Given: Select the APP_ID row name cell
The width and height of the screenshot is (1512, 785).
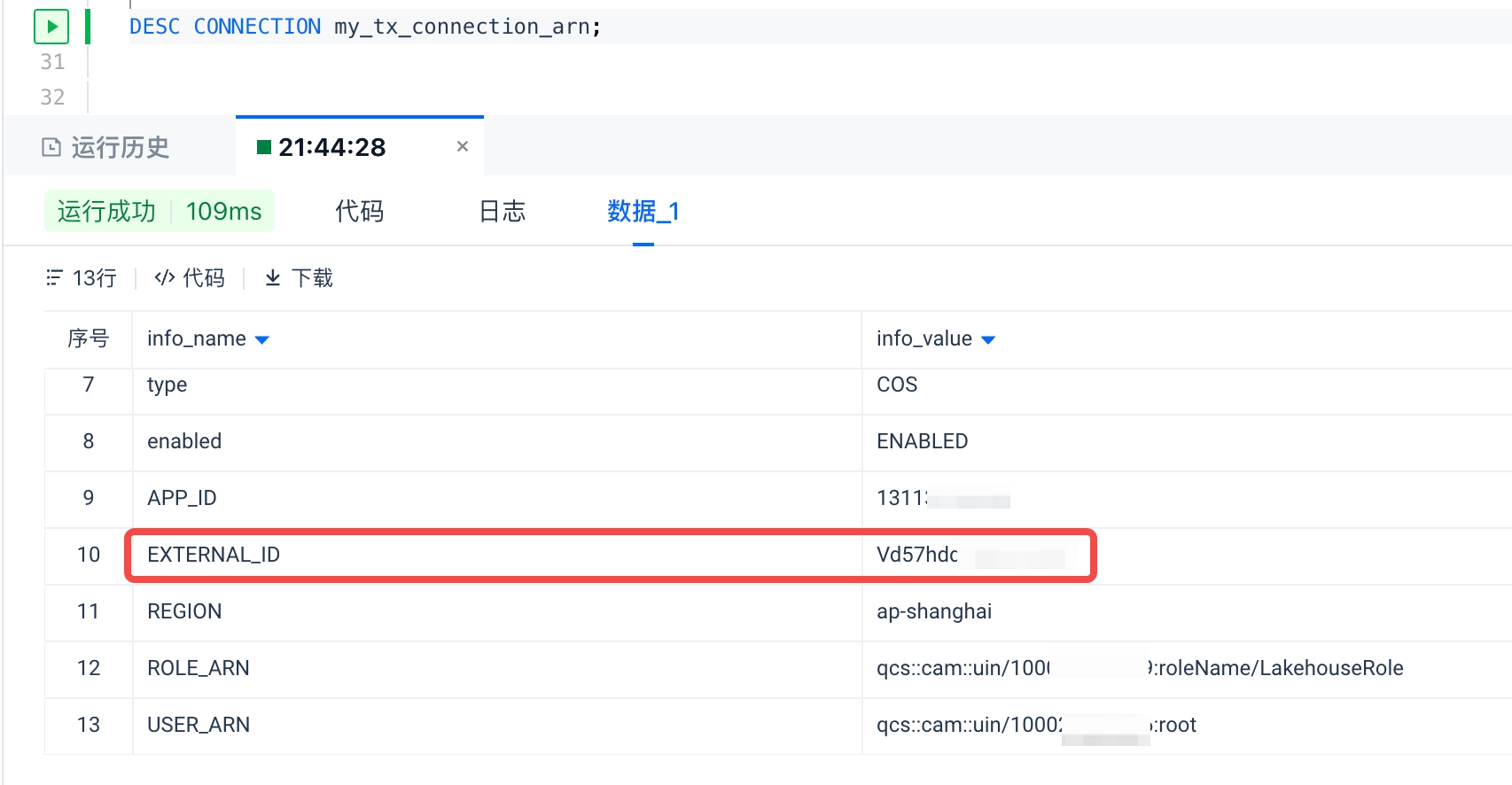Looking at the screenshot, I should tap(182, 498).
